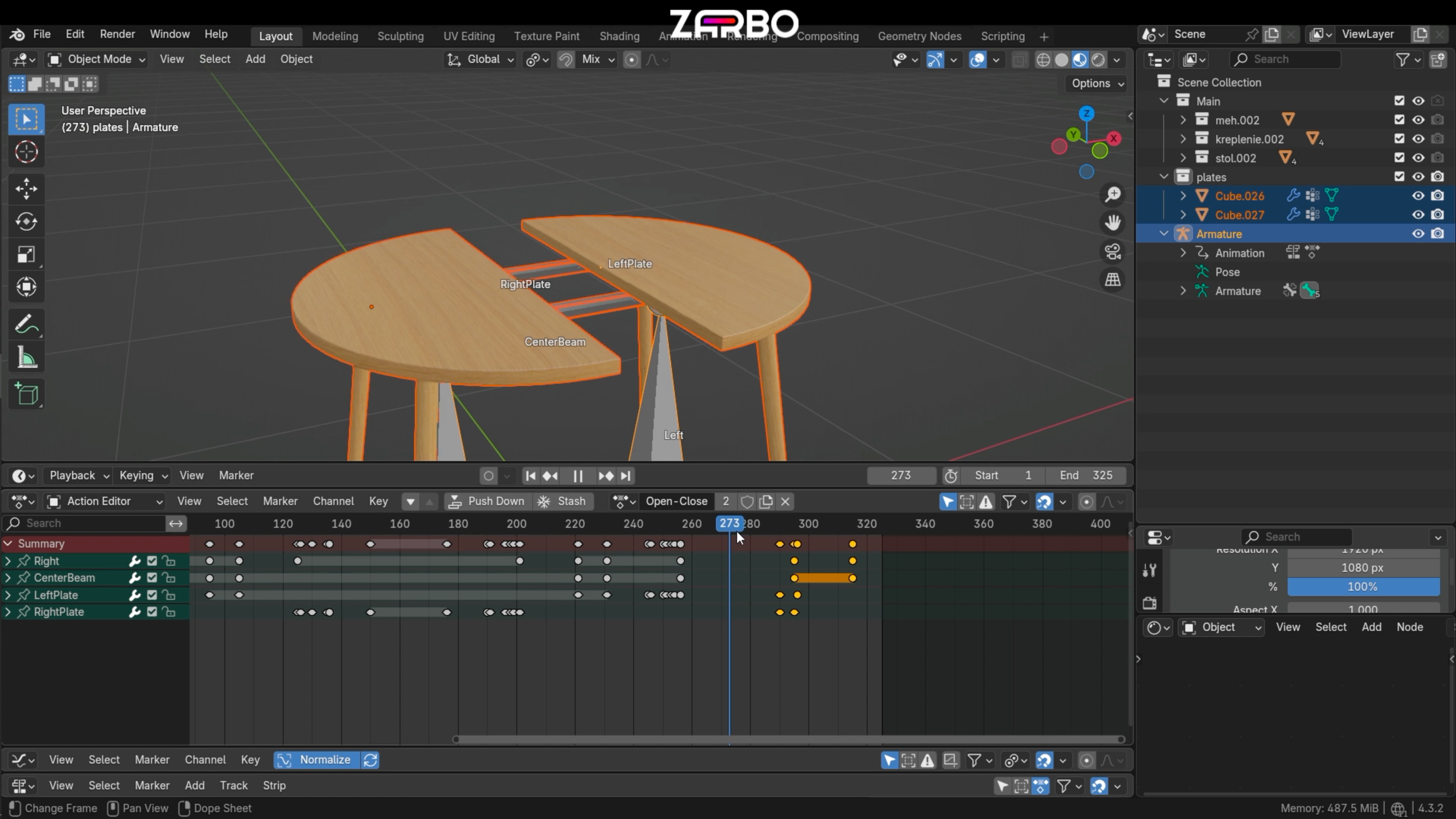Activate the Measure tool
Image resolution: width=1456 pixels, height=819 pixels.
coord(26,358)
